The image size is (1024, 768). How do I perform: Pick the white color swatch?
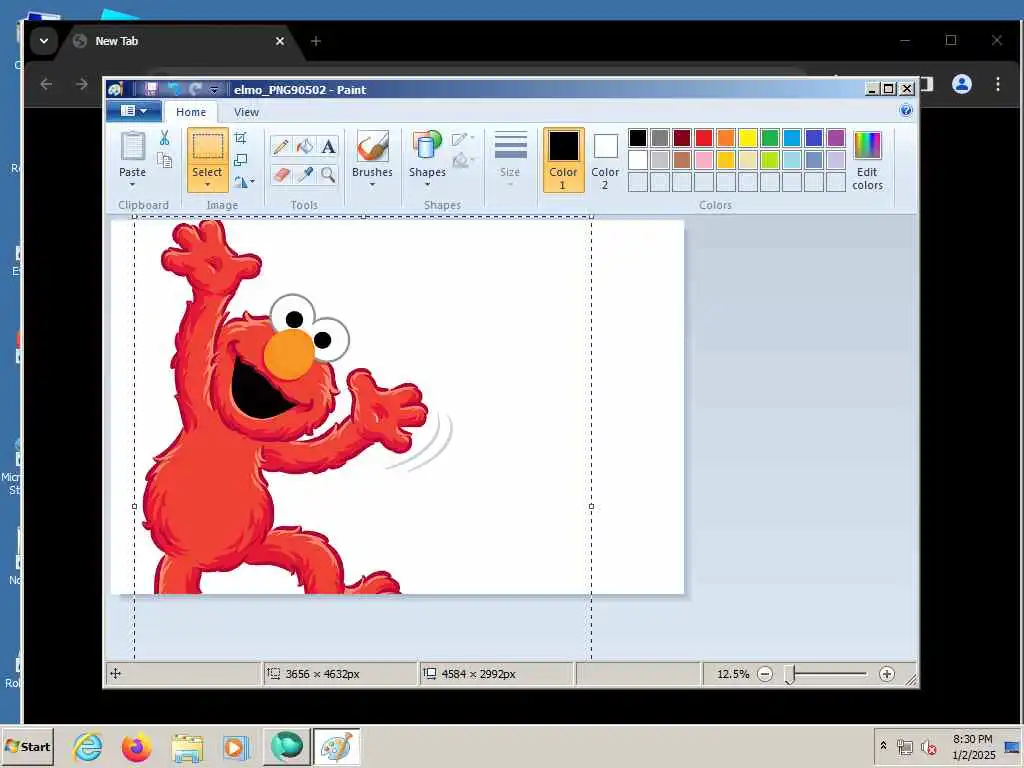pos(638,160)
